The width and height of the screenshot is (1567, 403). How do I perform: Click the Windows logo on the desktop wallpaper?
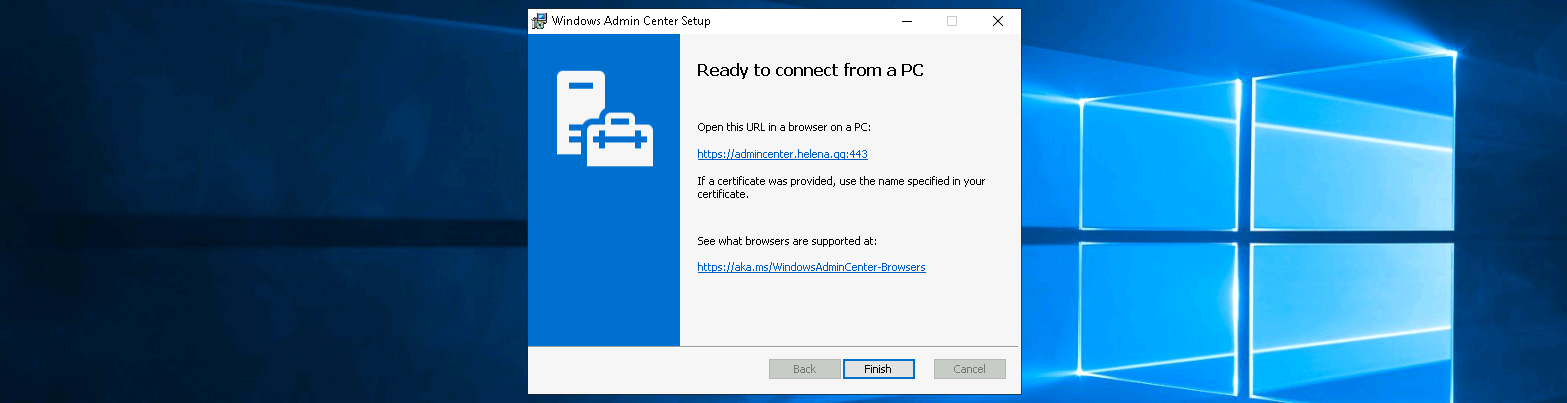click(x=1270, y=200)
